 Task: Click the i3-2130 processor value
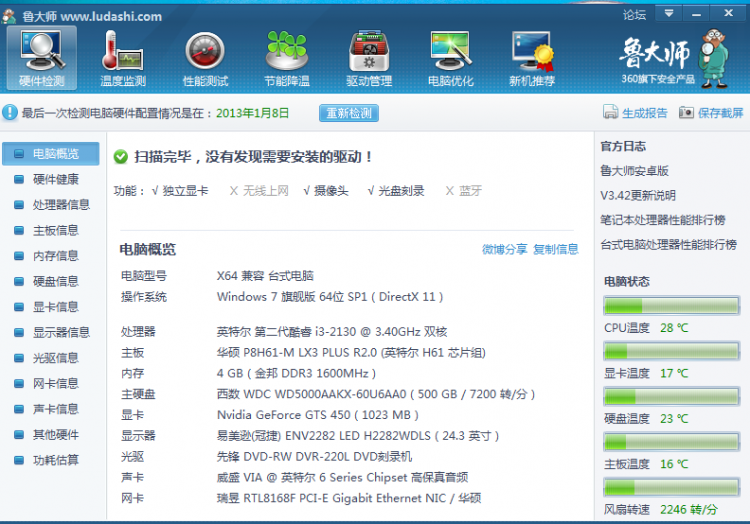coord(332,331)
